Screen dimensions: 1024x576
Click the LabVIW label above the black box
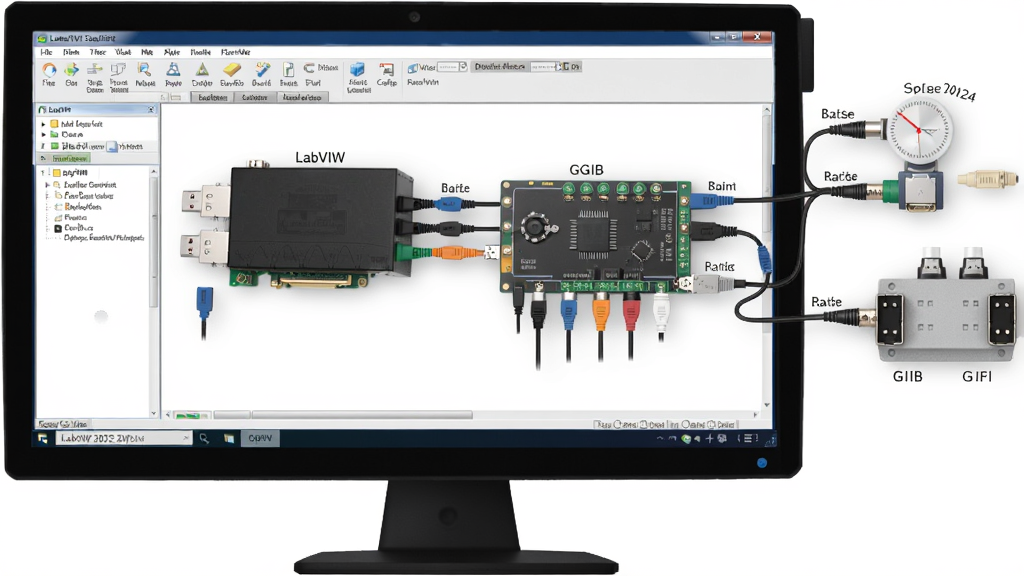[x=320, y=157]
